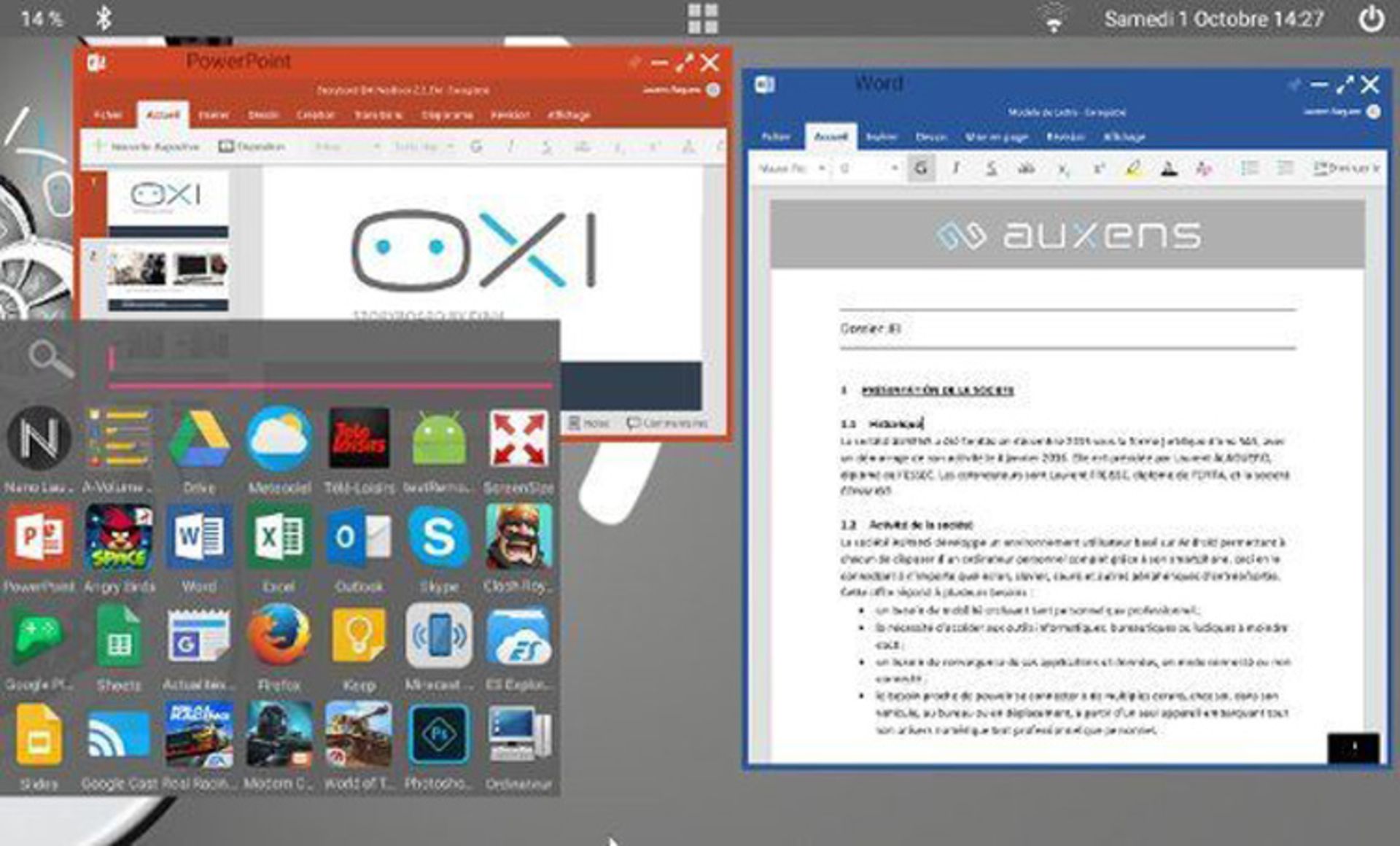Select slide 2 thumbnail in PowerPoint
This screenshot has width=1400, height=846.
click(x=168, y=279)
